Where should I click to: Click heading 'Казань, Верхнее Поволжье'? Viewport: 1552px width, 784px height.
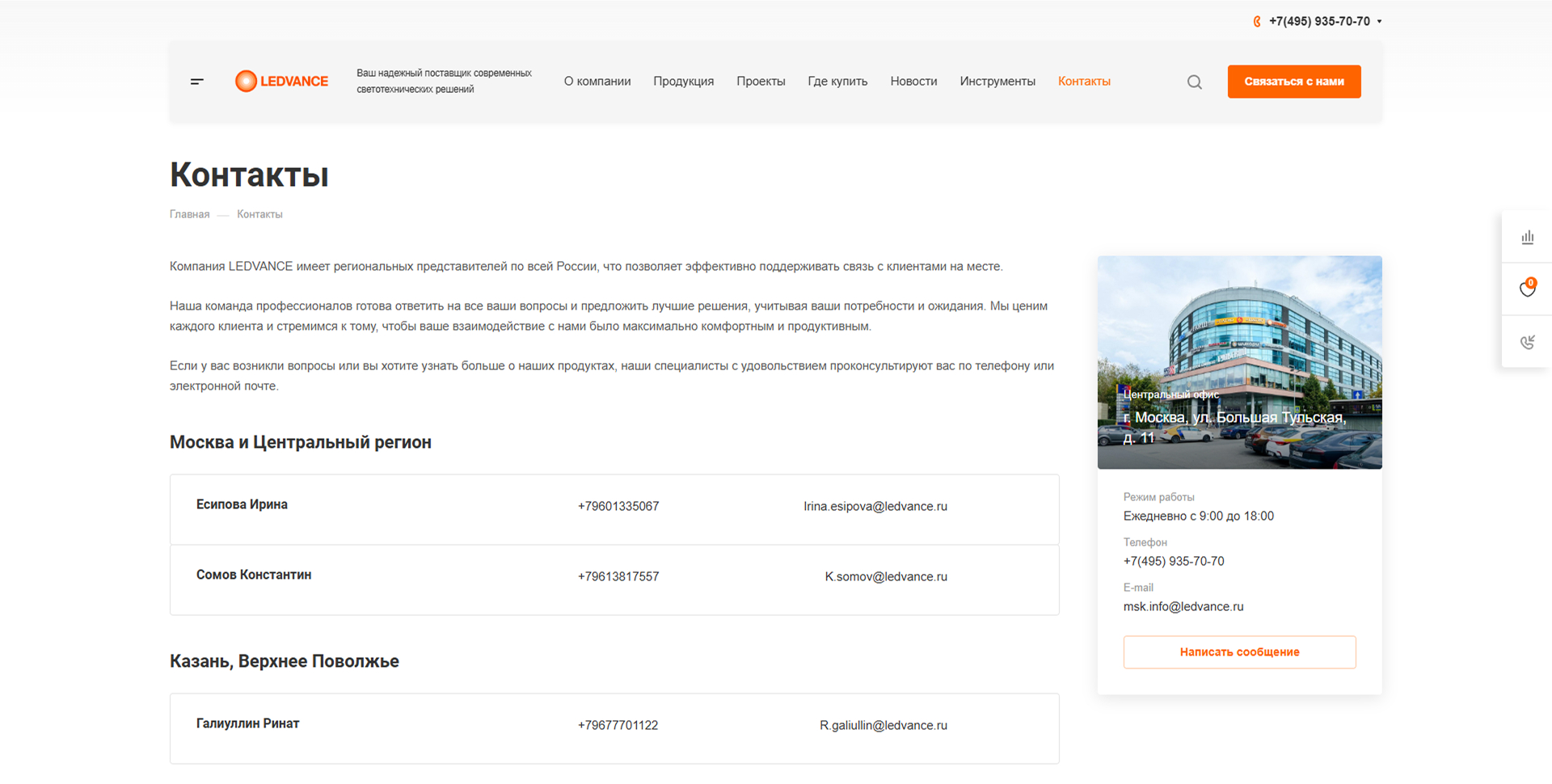285,661
